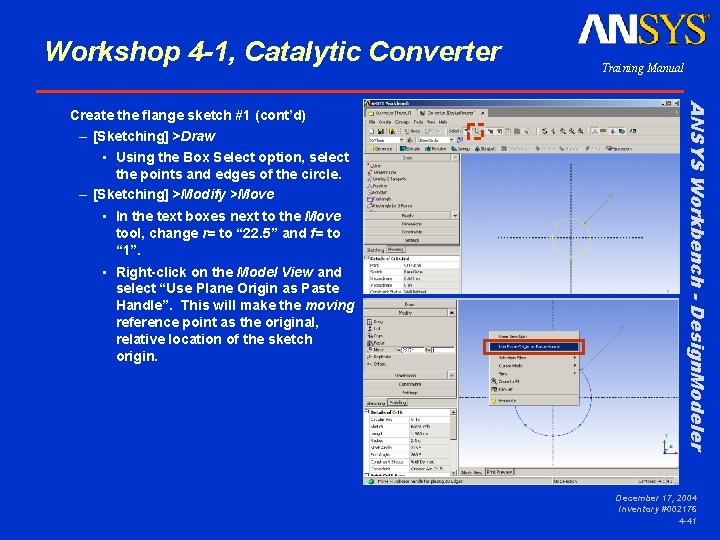
Task: Click the Revolve feature button
Action: 436,149
